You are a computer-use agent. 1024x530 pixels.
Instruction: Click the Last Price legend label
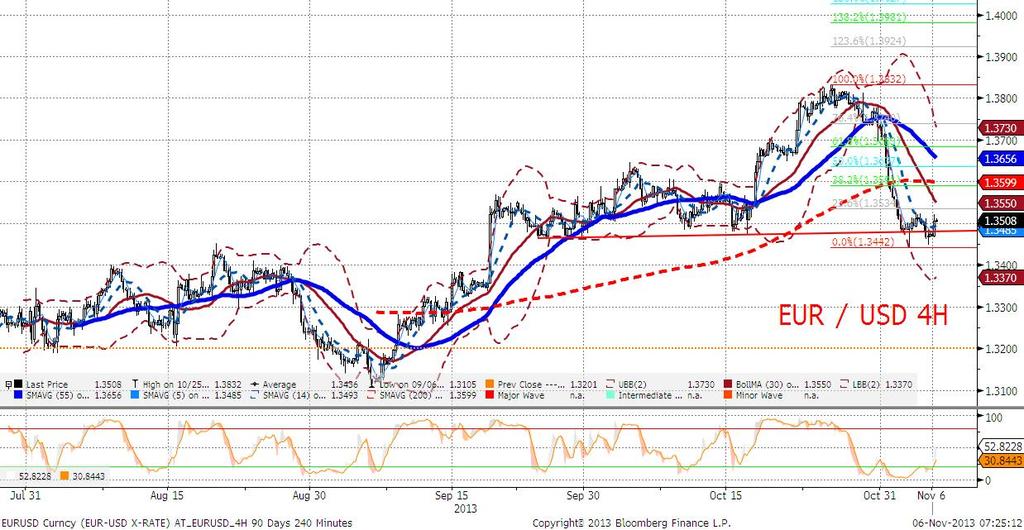(46, 385)
